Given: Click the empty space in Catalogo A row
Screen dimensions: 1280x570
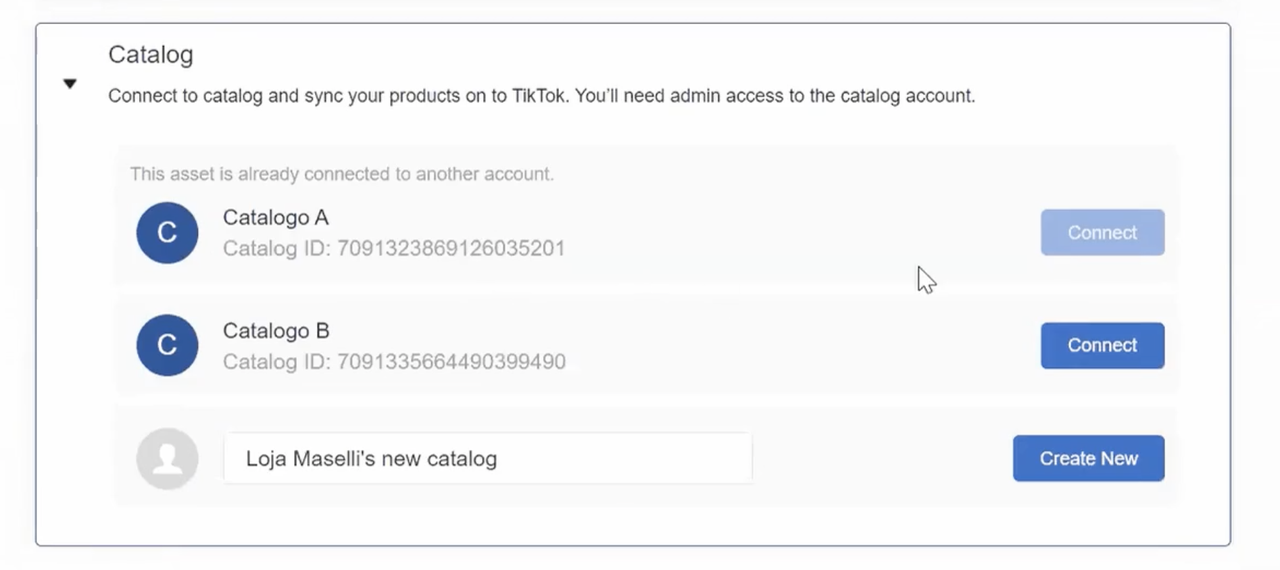Looking at the screenshot, I should click(x=800, y=232).
